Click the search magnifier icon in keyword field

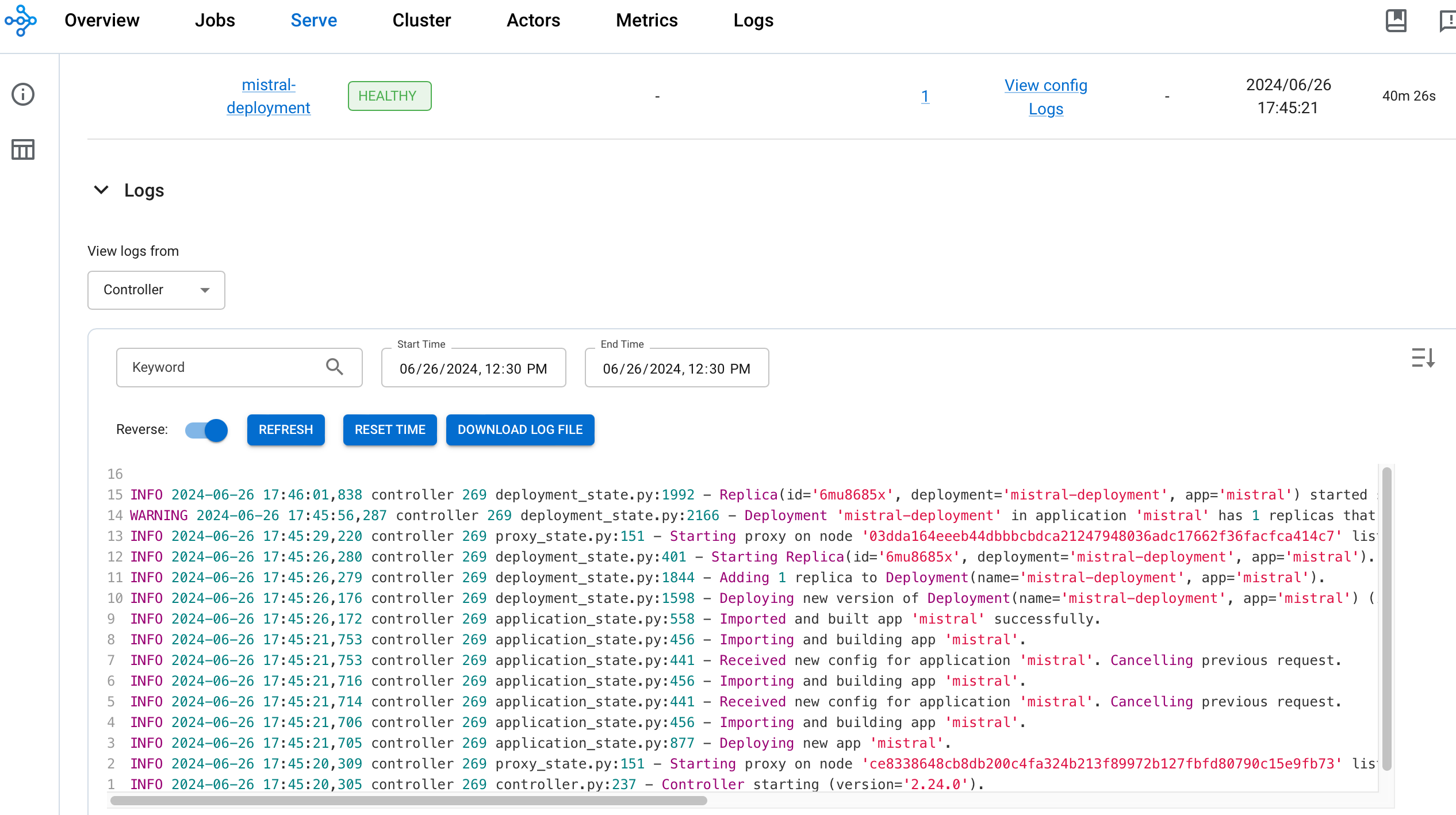(x=335, y=367)
